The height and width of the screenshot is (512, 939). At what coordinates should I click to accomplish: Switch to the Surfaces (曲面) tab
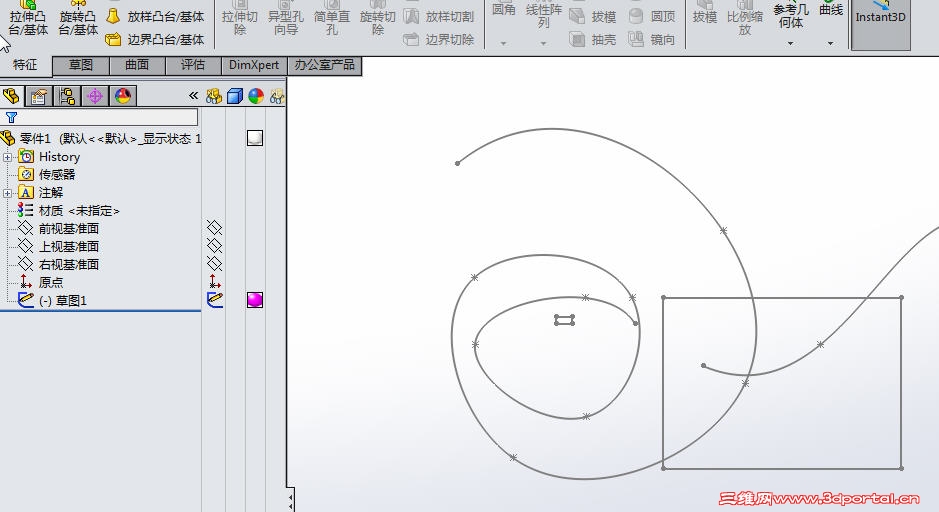click(137, 65)
